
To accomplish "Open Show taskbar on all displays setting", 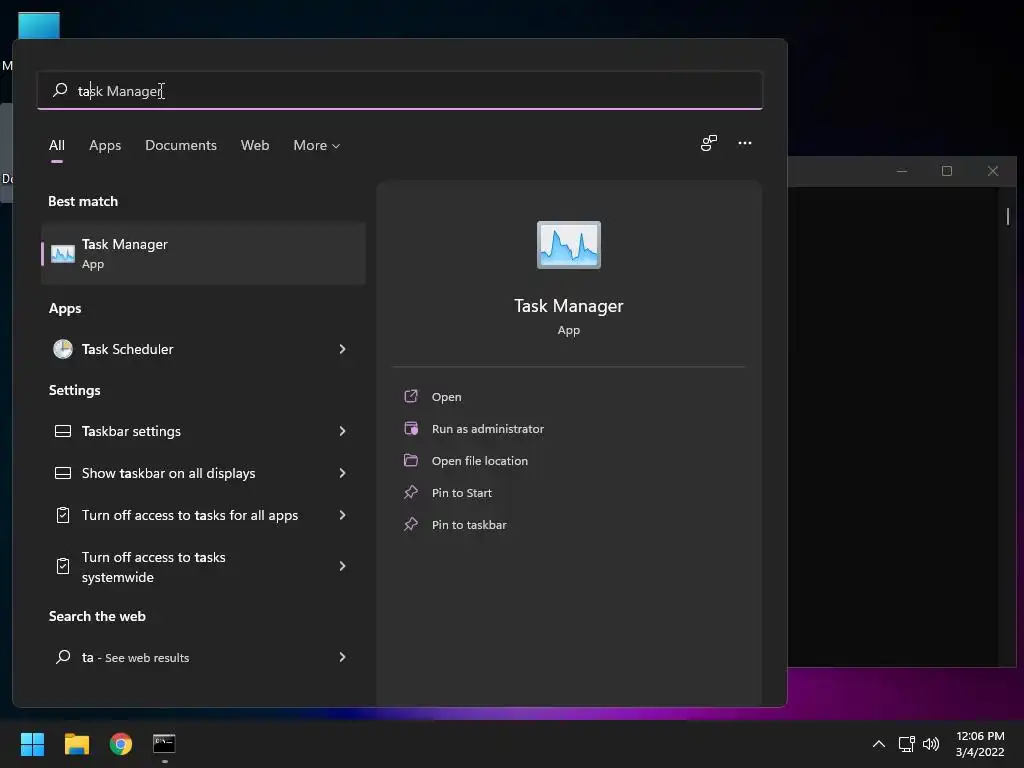I will tap(203, 473).
